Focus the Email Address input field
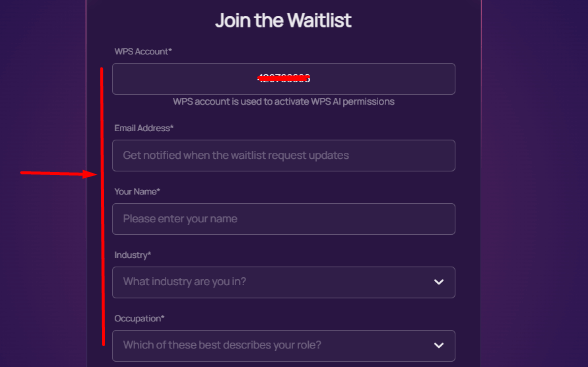588x367 pixels. pos(284,156)
